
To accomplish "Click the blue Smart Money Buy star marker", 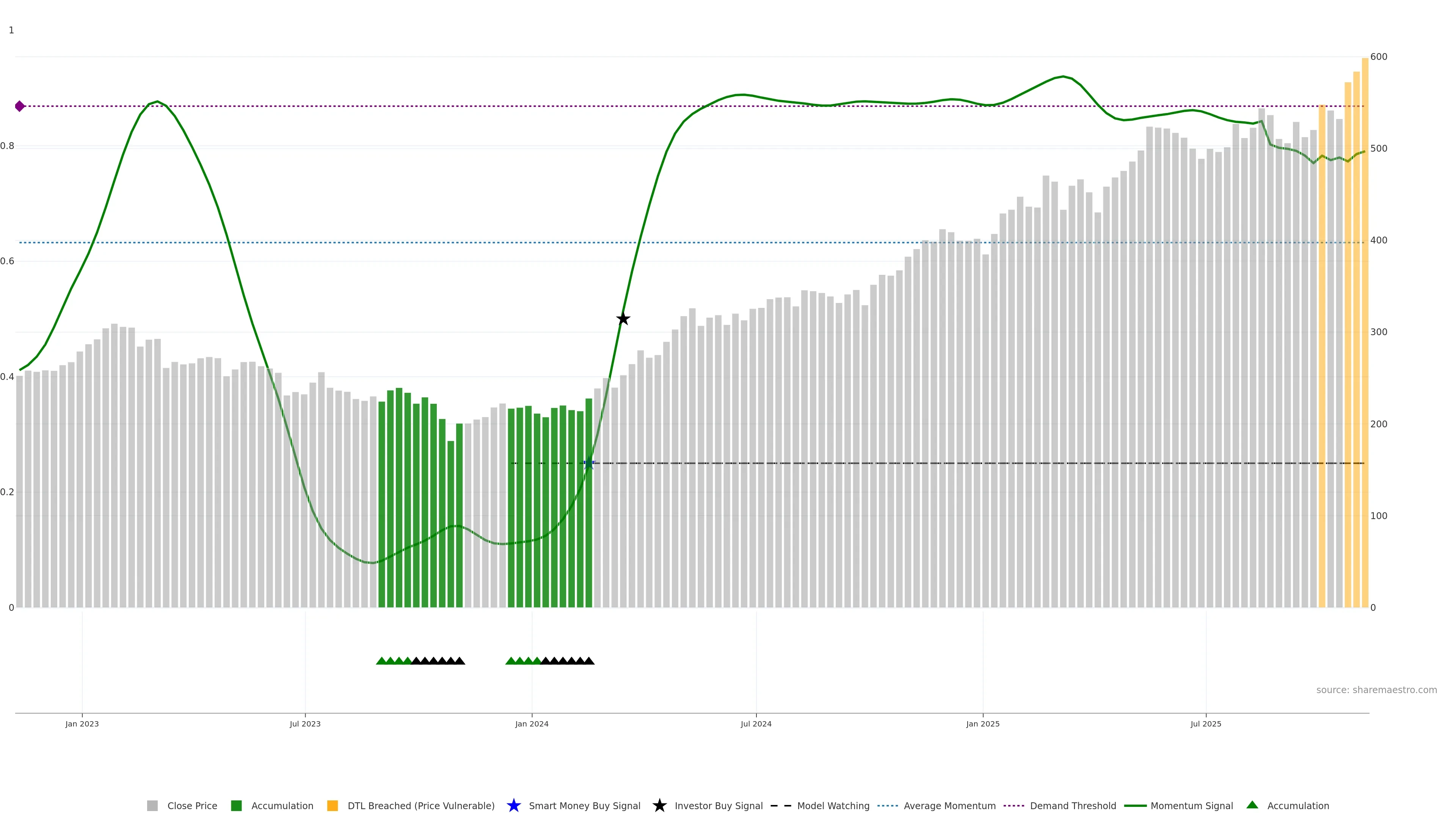I will [589, 463].
